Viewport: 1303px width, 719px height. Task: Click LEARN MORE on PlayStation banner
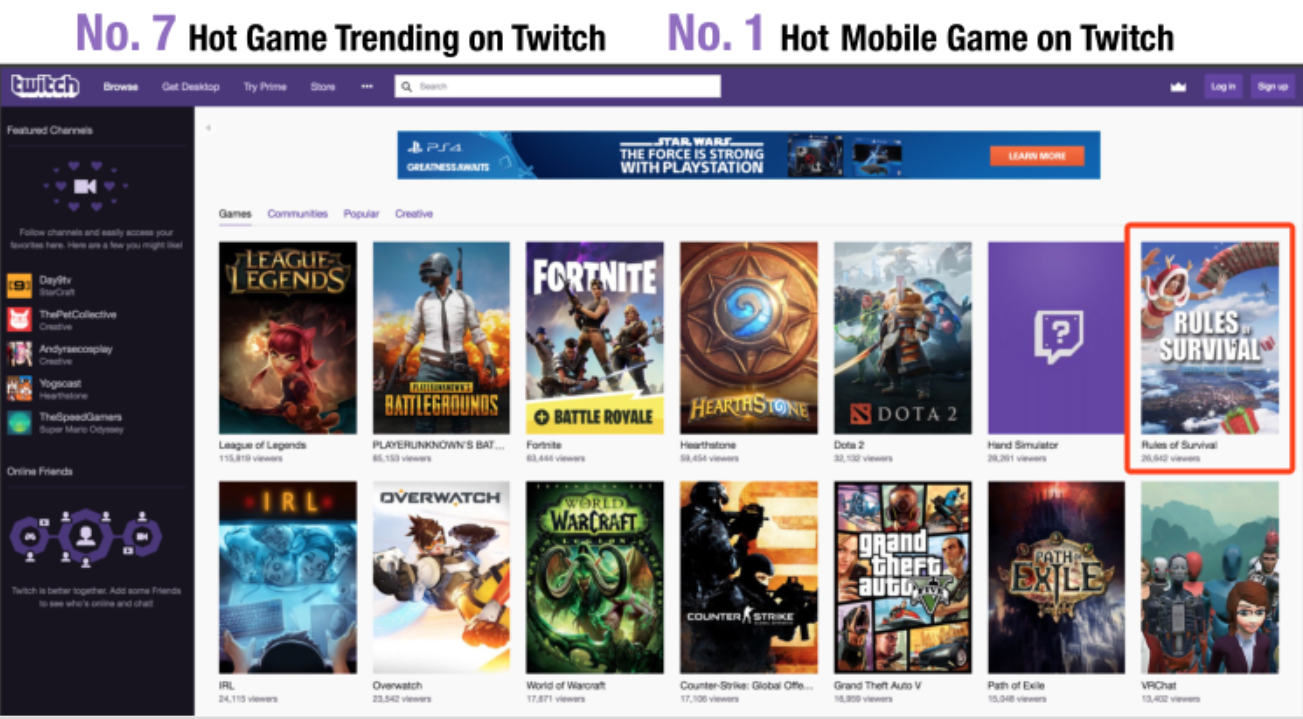coord(1037,156)
